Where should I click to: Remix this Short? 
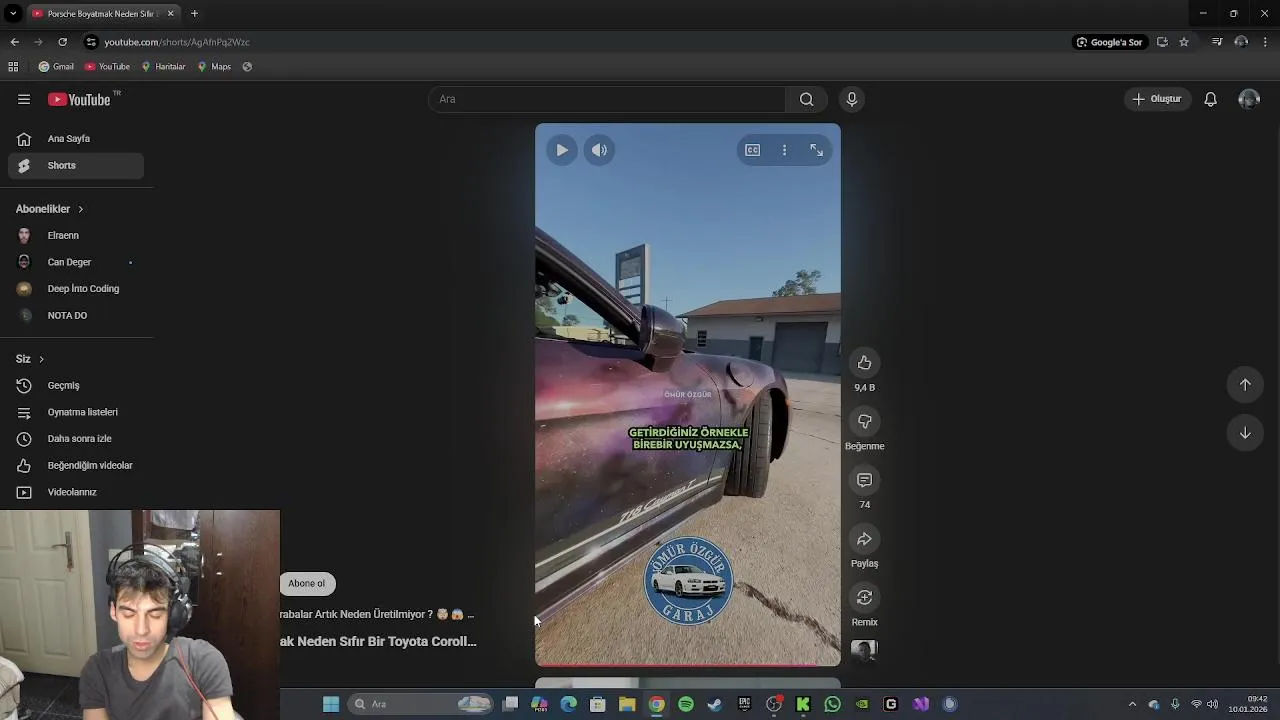tap(865, 597)
